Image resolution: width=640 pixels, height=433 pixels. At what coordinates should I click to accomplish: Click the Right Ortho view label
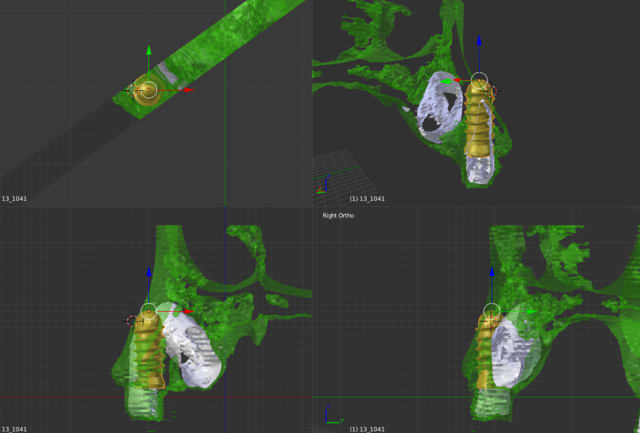338,215
